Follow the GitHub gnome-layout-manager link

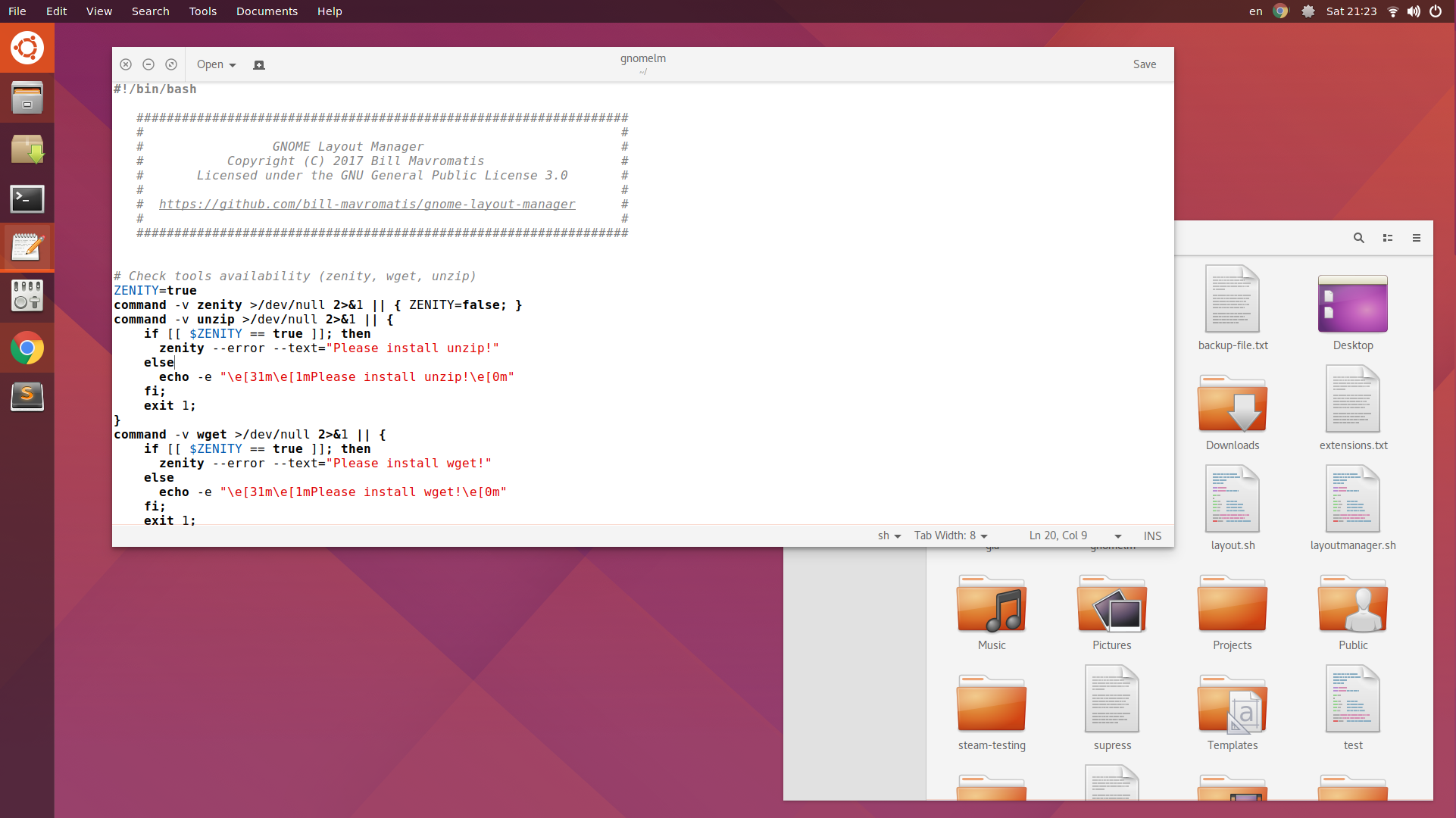point(367,204)
